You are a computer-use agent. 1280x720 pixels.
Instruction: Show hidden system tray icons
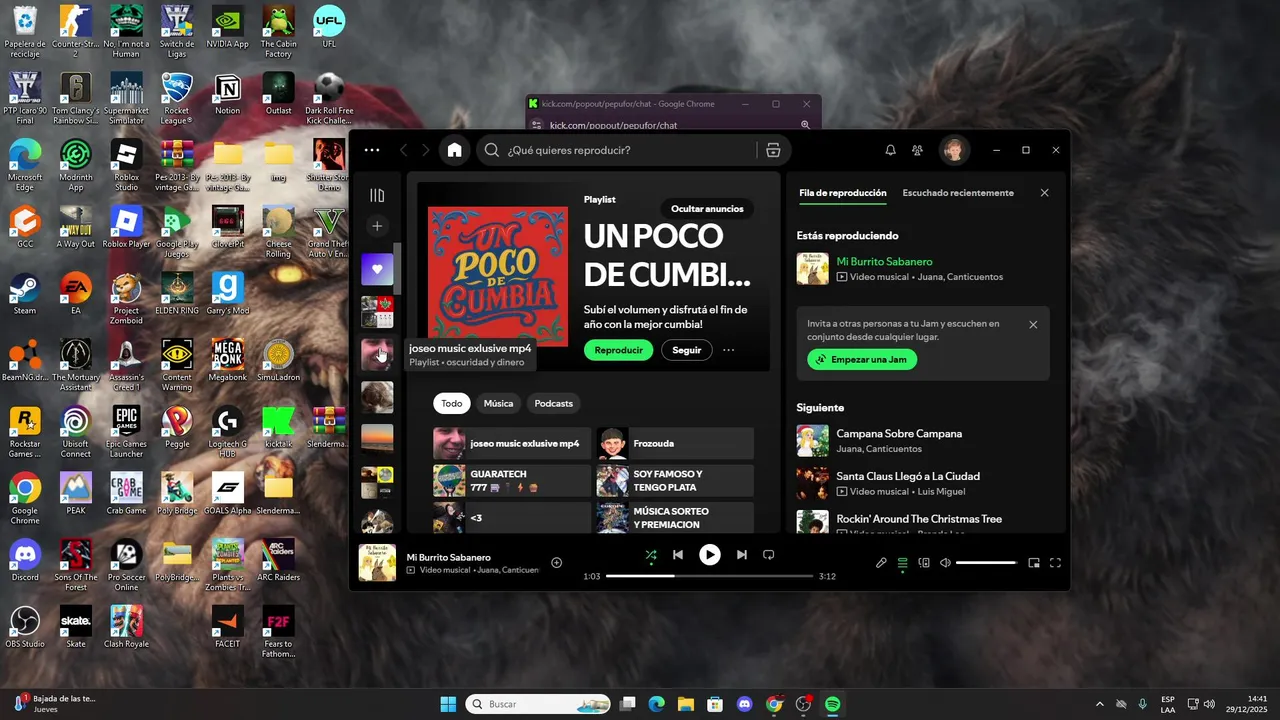point(1100,704)
